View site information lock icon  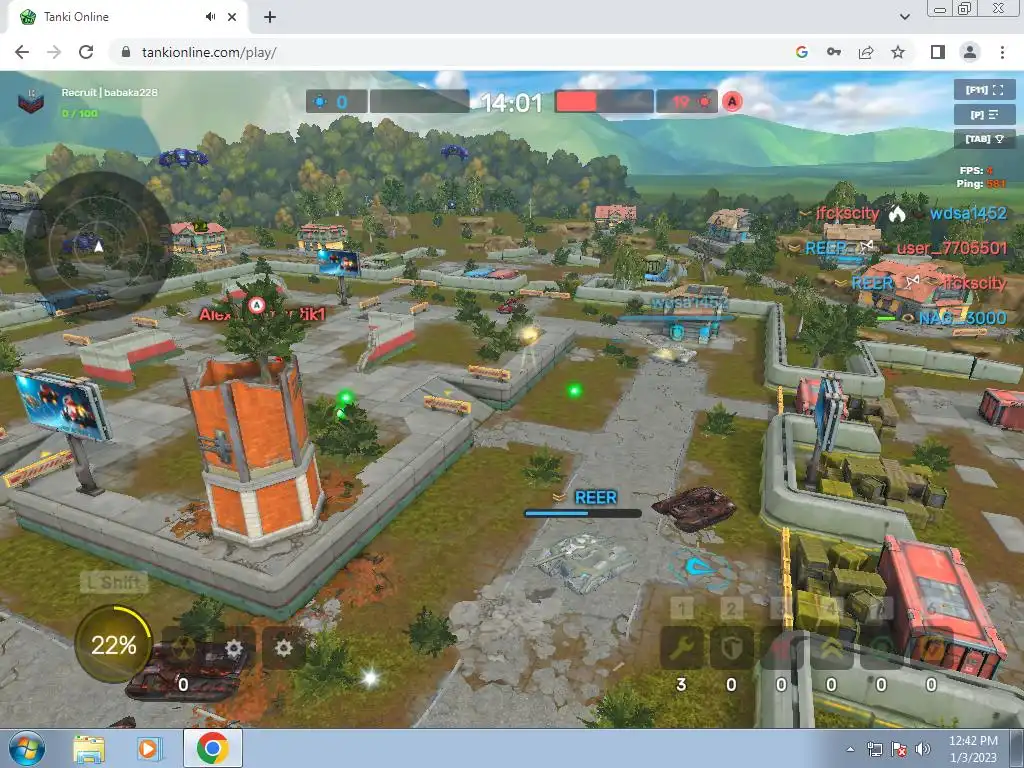point(126,52)
